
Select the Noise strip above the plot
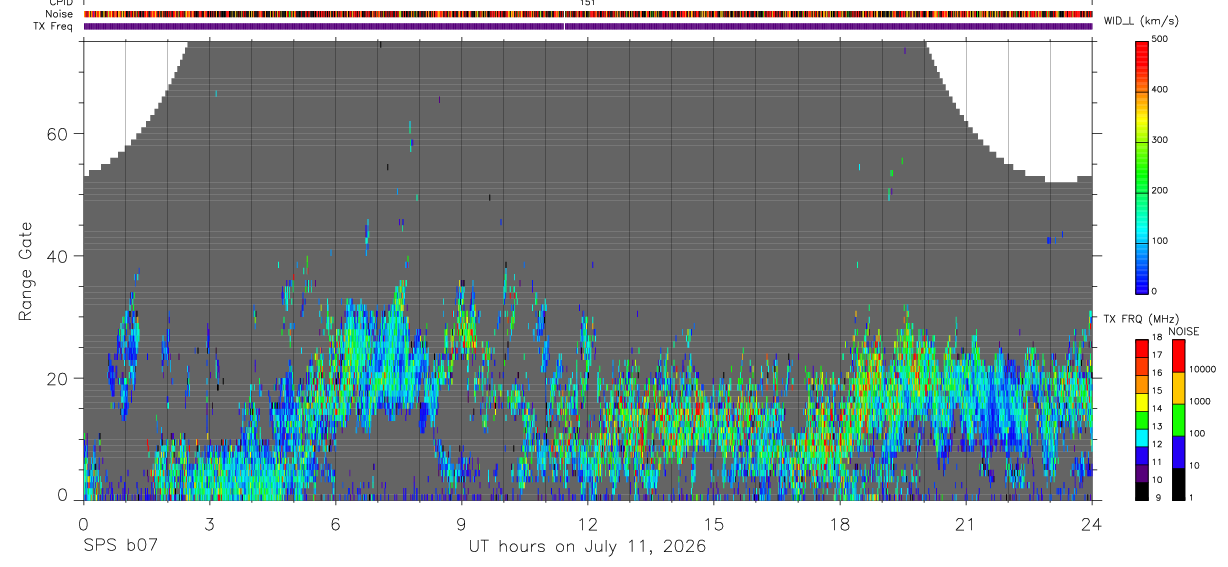(x=587, y=14)
